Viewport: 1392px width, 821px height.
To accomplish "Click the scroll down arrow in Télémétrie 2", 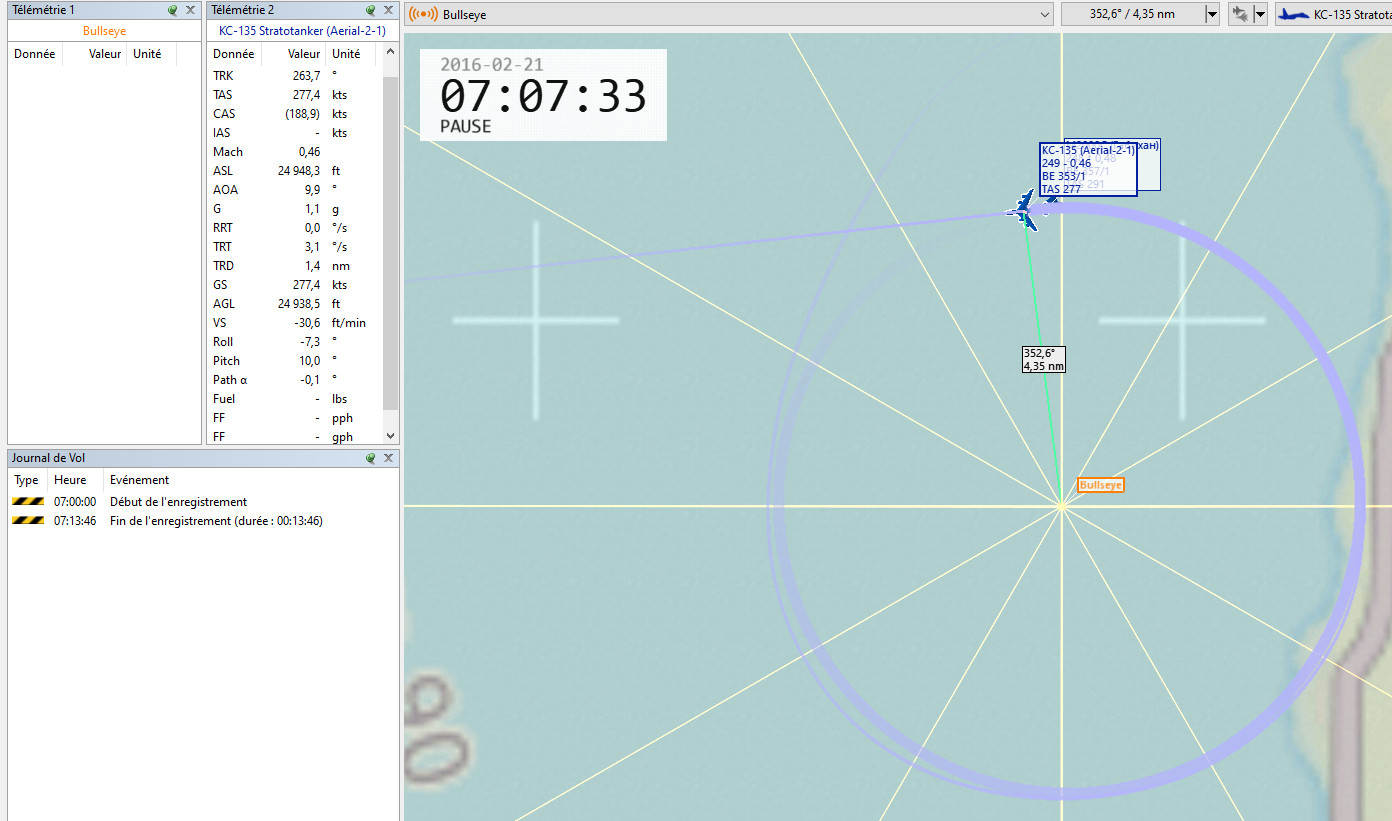I will tap(391, 437).
